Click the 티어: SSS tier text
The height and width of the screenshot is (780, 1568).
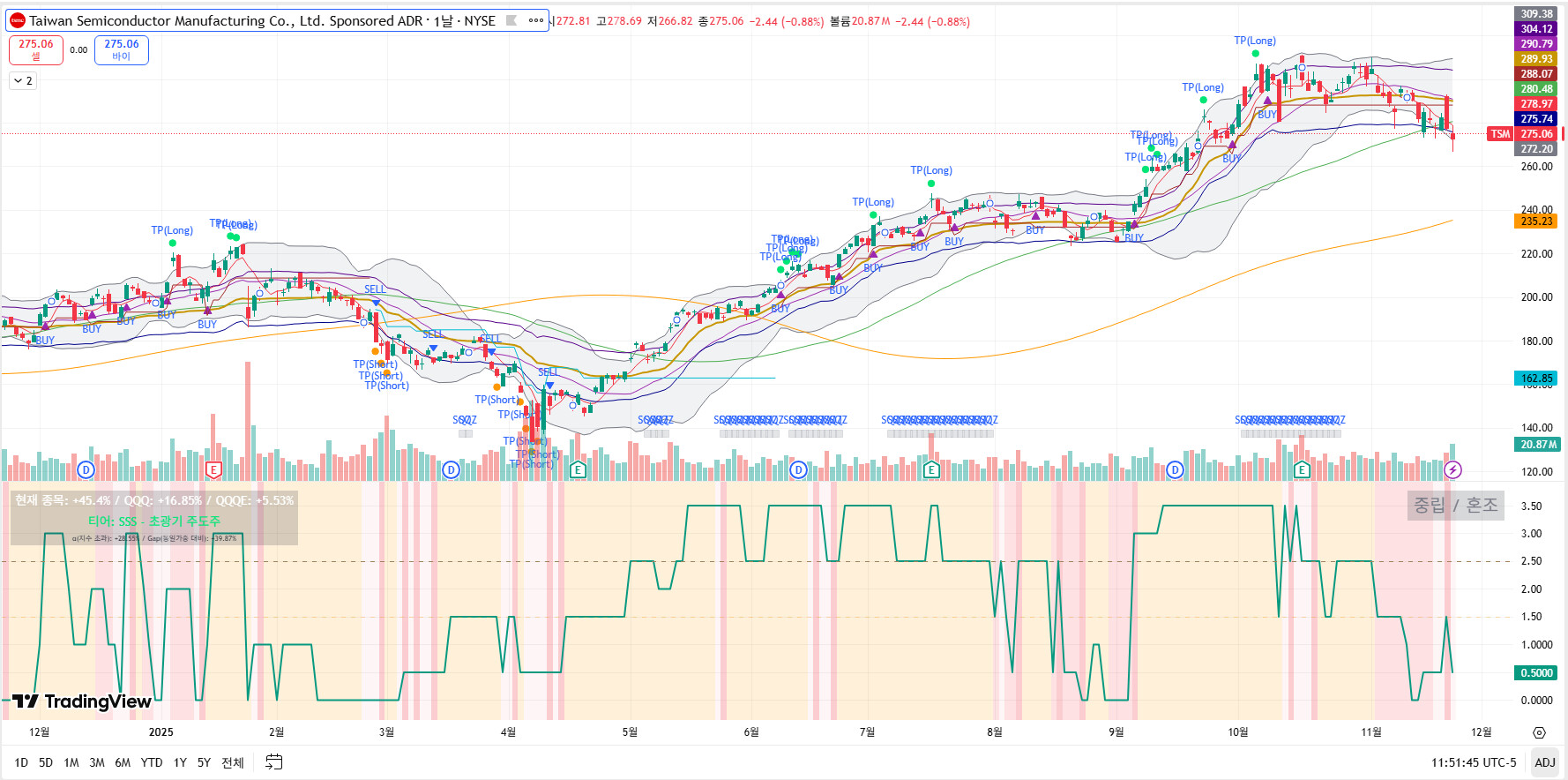(154, 521)
